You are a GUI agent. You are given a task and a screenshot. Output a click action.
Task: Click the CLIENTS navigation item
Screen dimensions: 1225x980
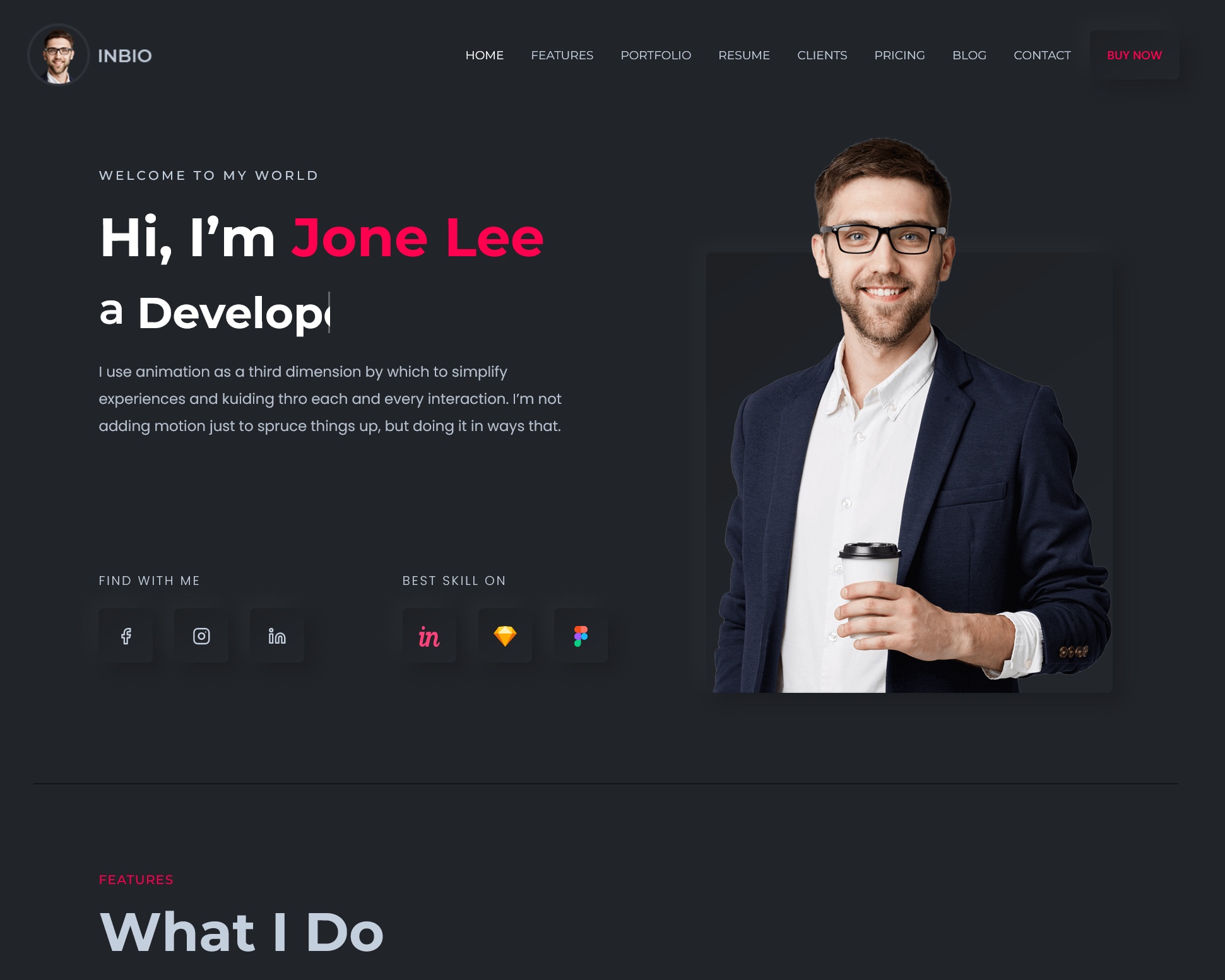(822, 55)
